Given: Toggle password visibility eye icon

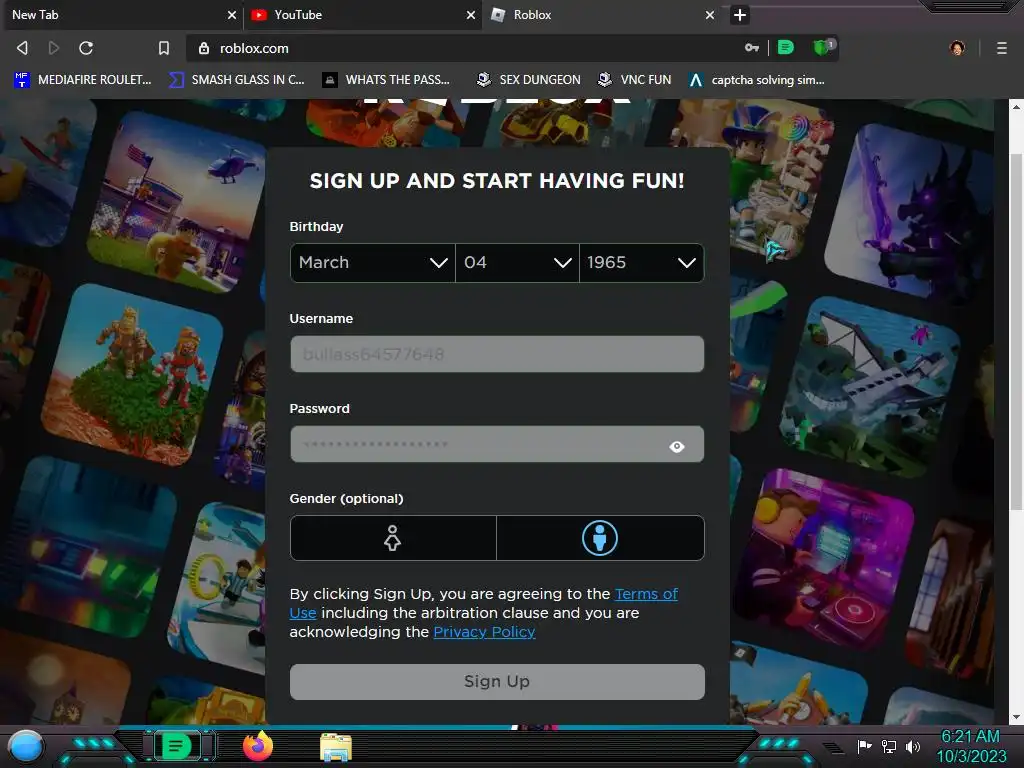Looking at the screenshot, I should pos(677,446).
